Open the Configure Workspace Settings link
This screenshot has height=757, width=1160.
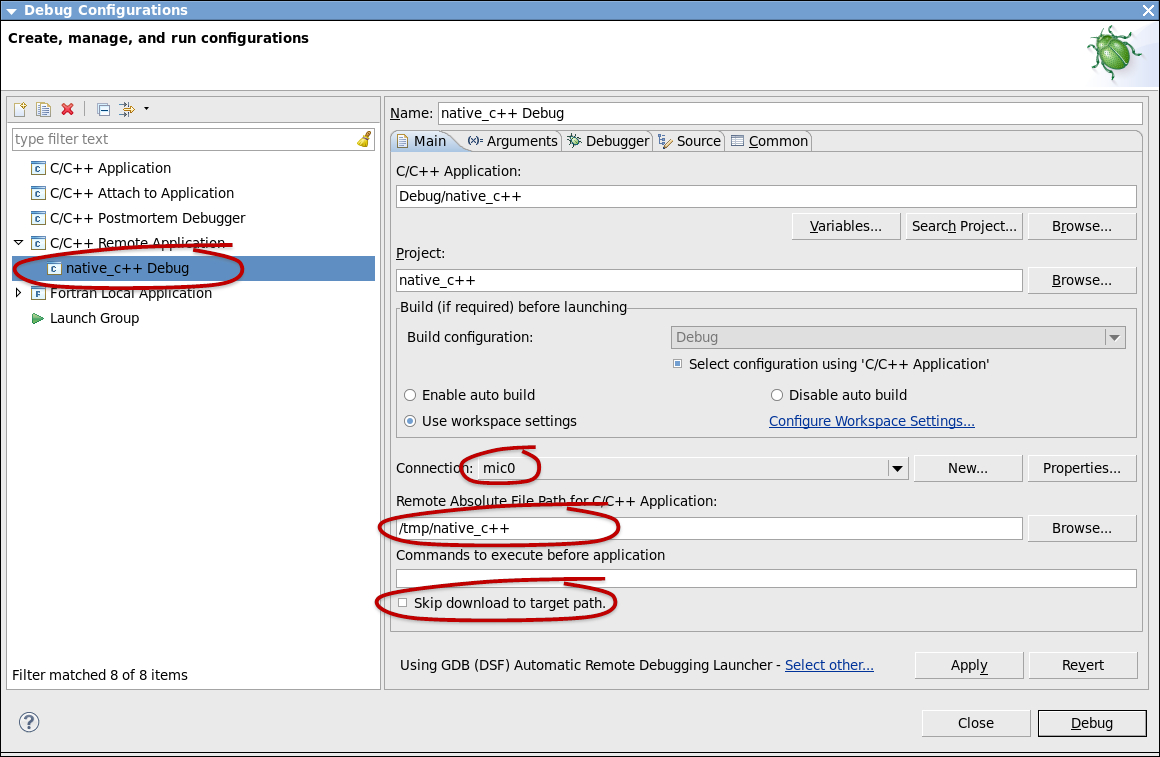coord(871,421)
